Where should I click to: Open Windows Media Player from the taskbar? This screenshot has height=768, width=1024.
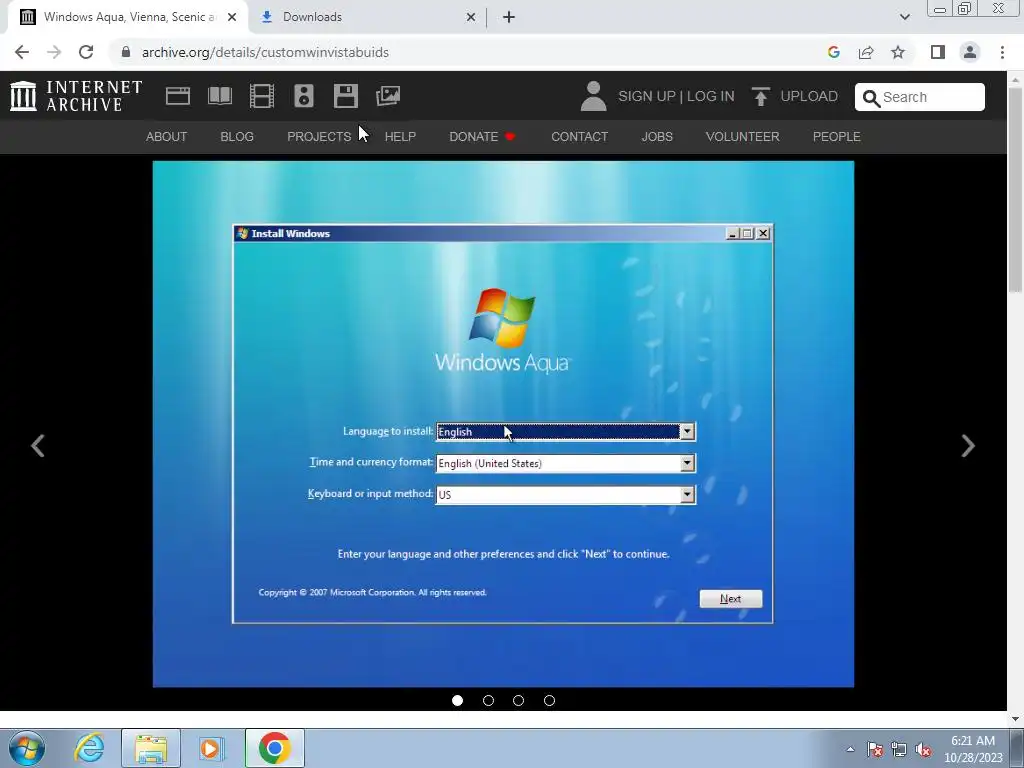211,748
